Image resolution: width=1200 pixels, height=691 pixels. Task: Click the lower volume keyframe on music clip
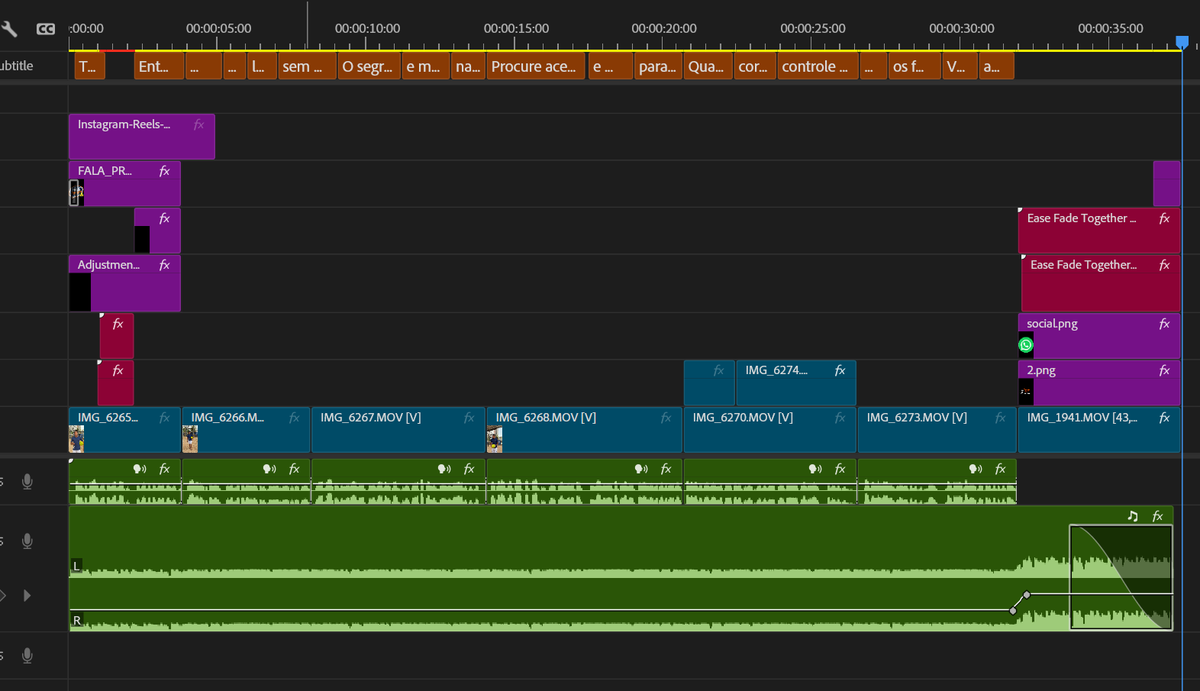(1013, 610)
